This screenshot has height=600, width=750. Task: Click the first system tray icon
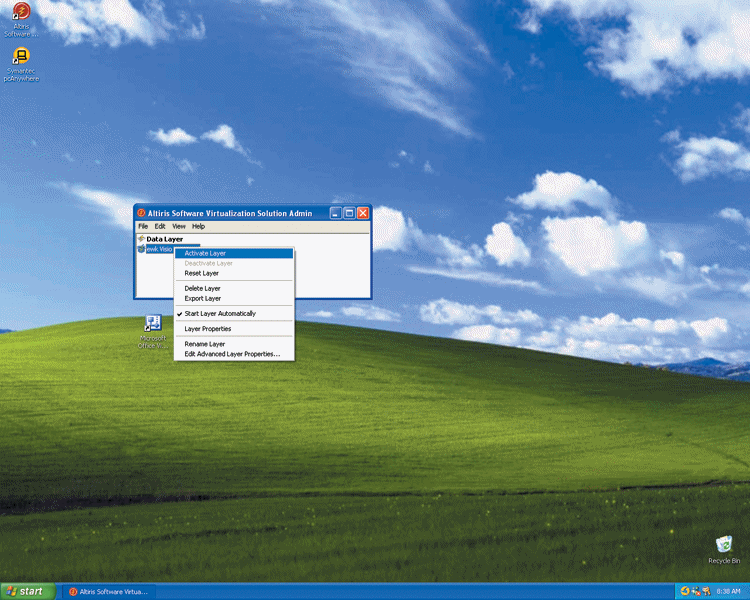684,591
